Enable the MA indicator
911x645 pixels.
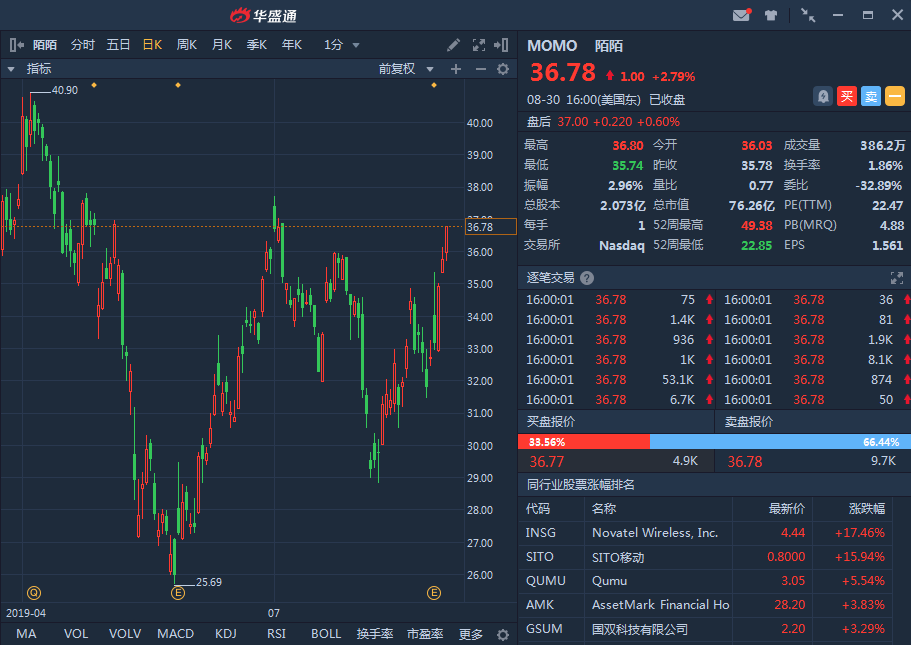pyautogui.click(x=26, y=634)
